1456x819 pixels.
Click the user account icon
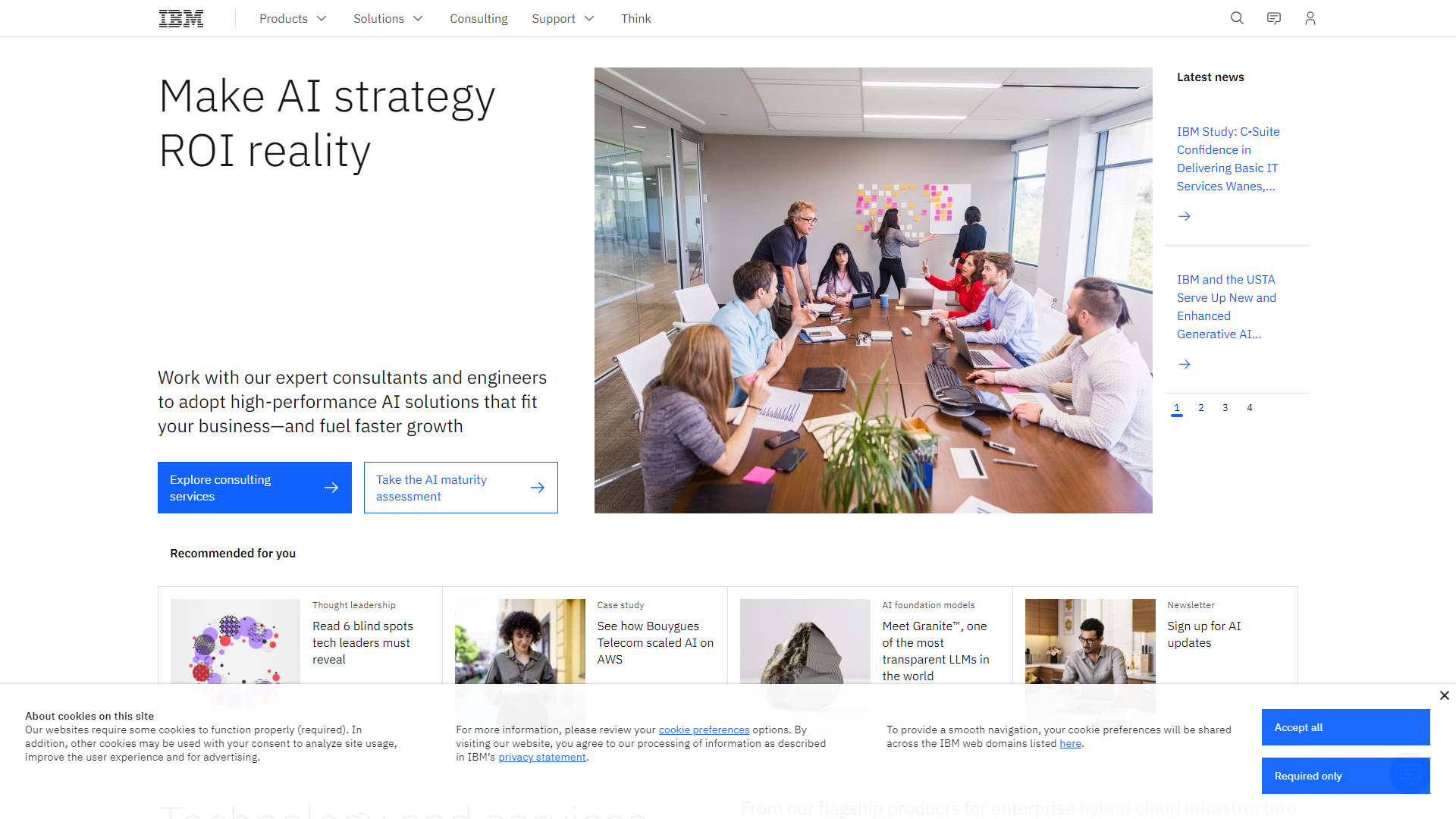(1310, 18)
